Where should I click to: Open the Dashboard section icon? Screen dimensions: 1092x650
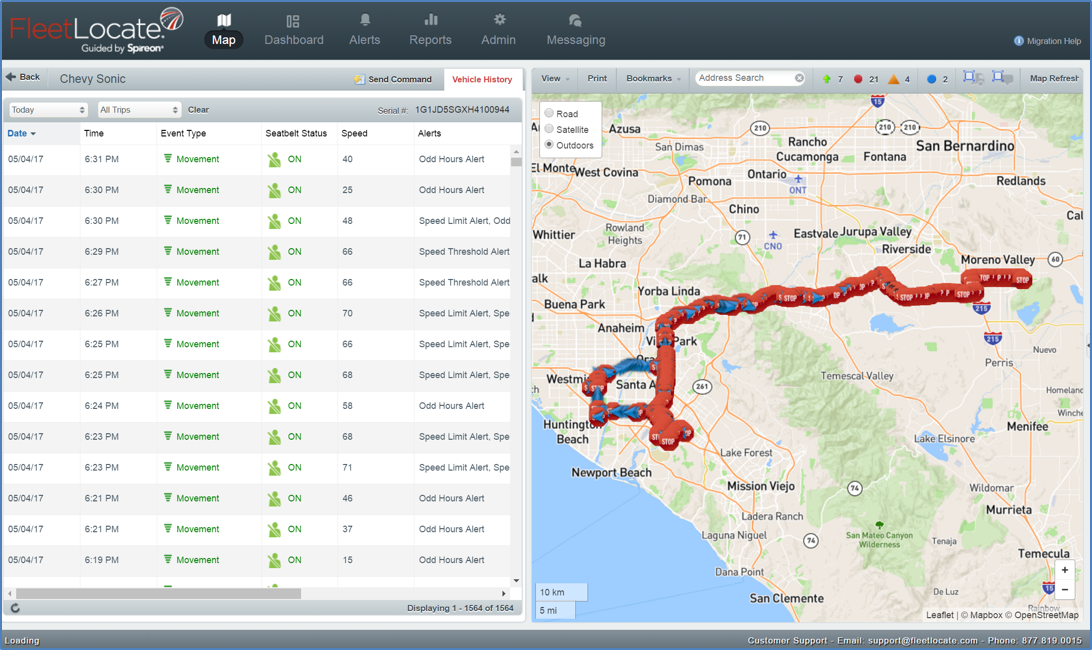point(293,21)
